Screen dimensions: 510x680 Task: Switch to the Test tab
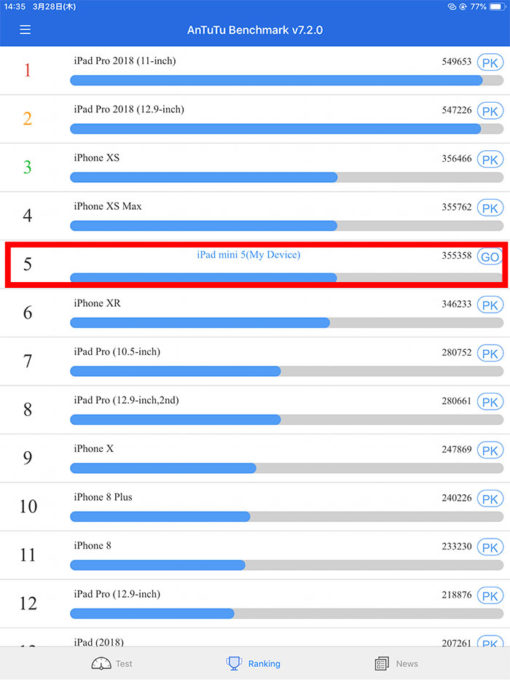tap(112, 664)
